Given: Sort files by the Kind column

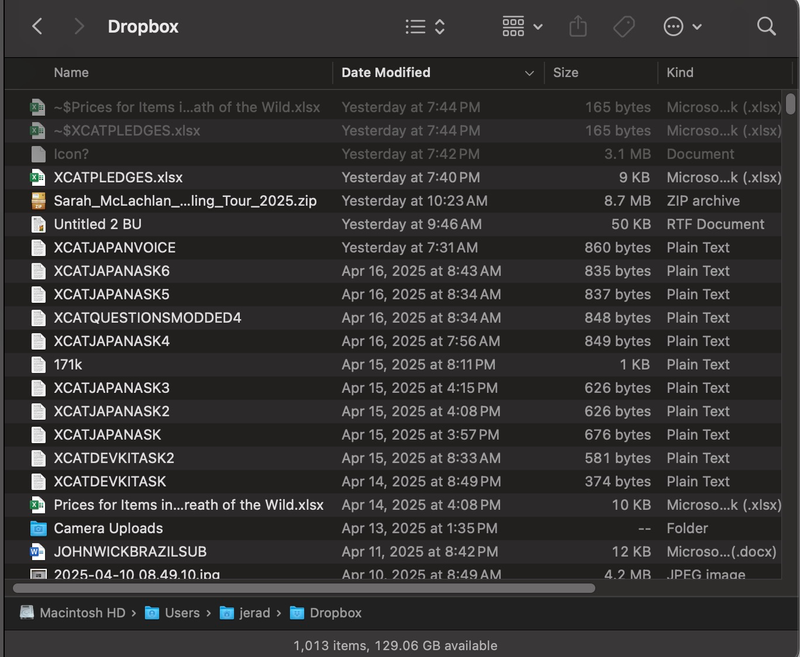Looking at the screenshot, I should click(680, 72).
